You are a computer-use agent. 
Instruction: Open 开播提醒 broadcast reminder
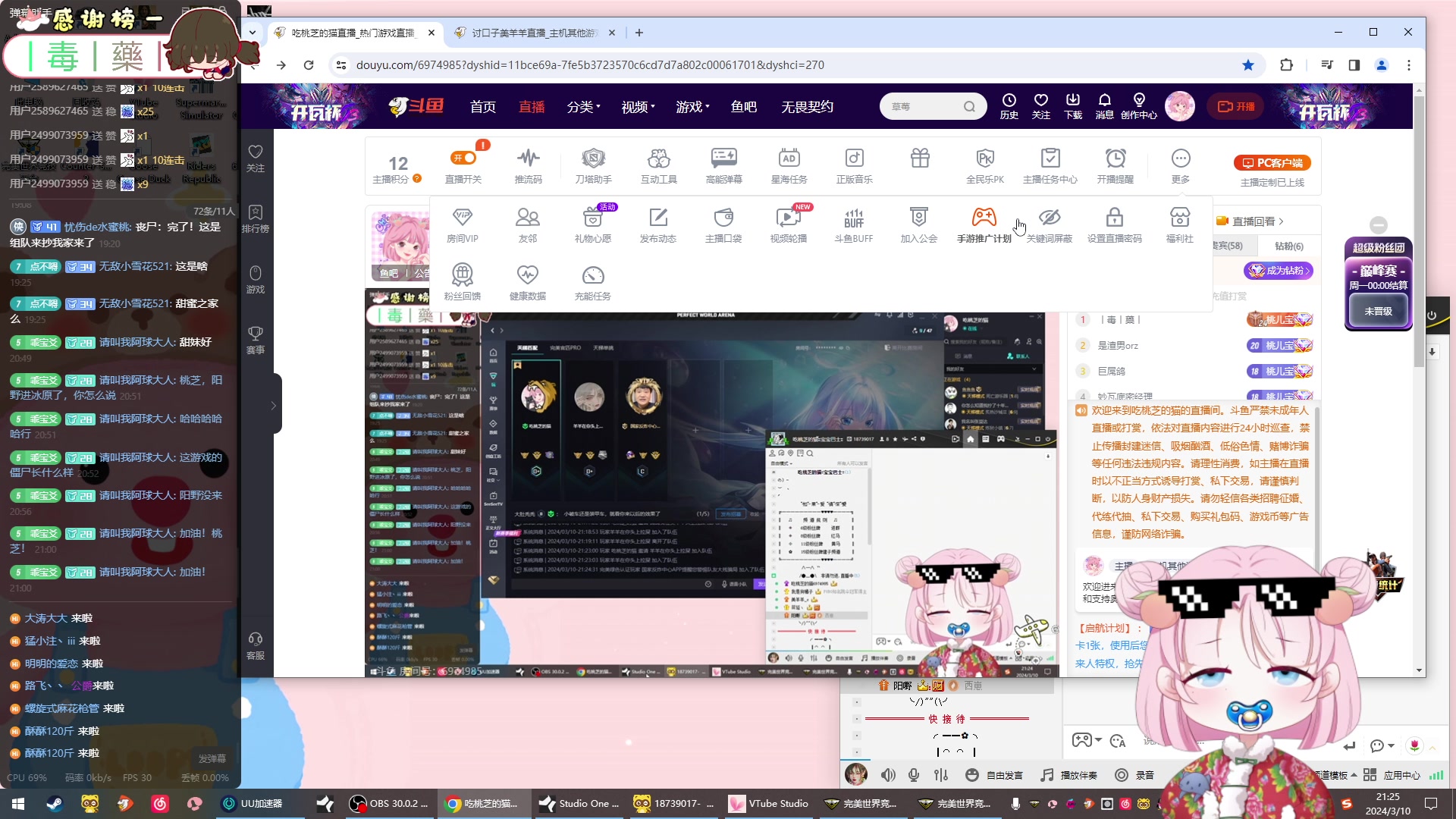[x=1115, y=166]
